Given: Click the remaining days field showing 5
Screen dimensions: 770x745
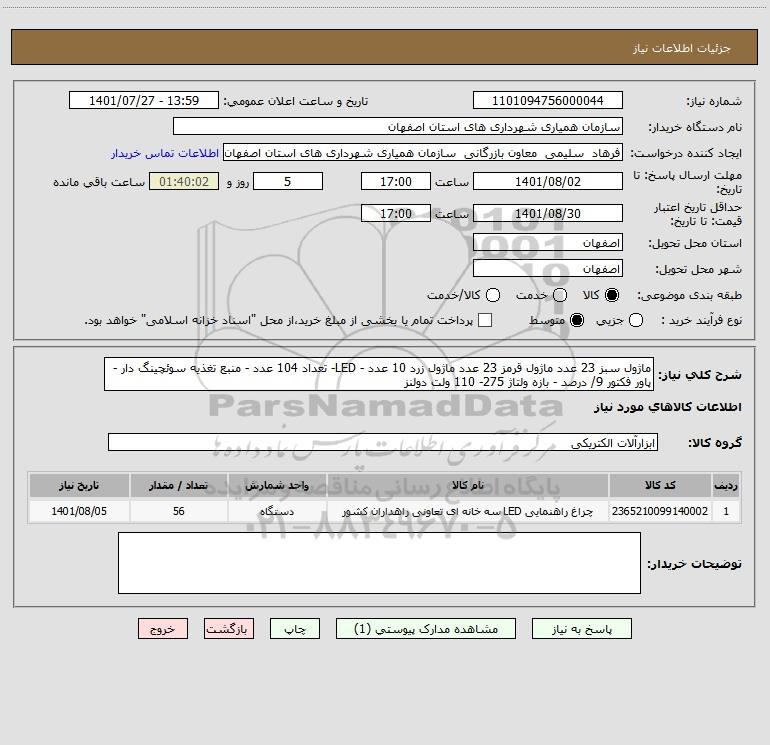Looking at the screenshot, I should [x=288, y=181].
